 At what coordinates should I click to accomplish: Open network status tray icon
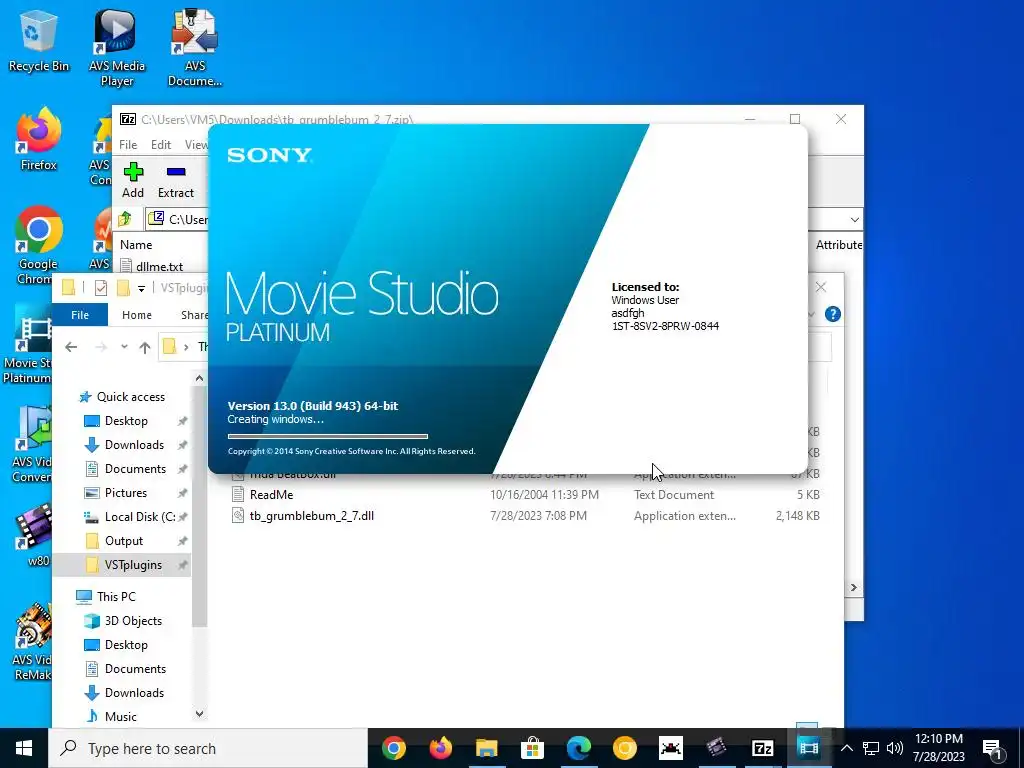click(871, 748)
